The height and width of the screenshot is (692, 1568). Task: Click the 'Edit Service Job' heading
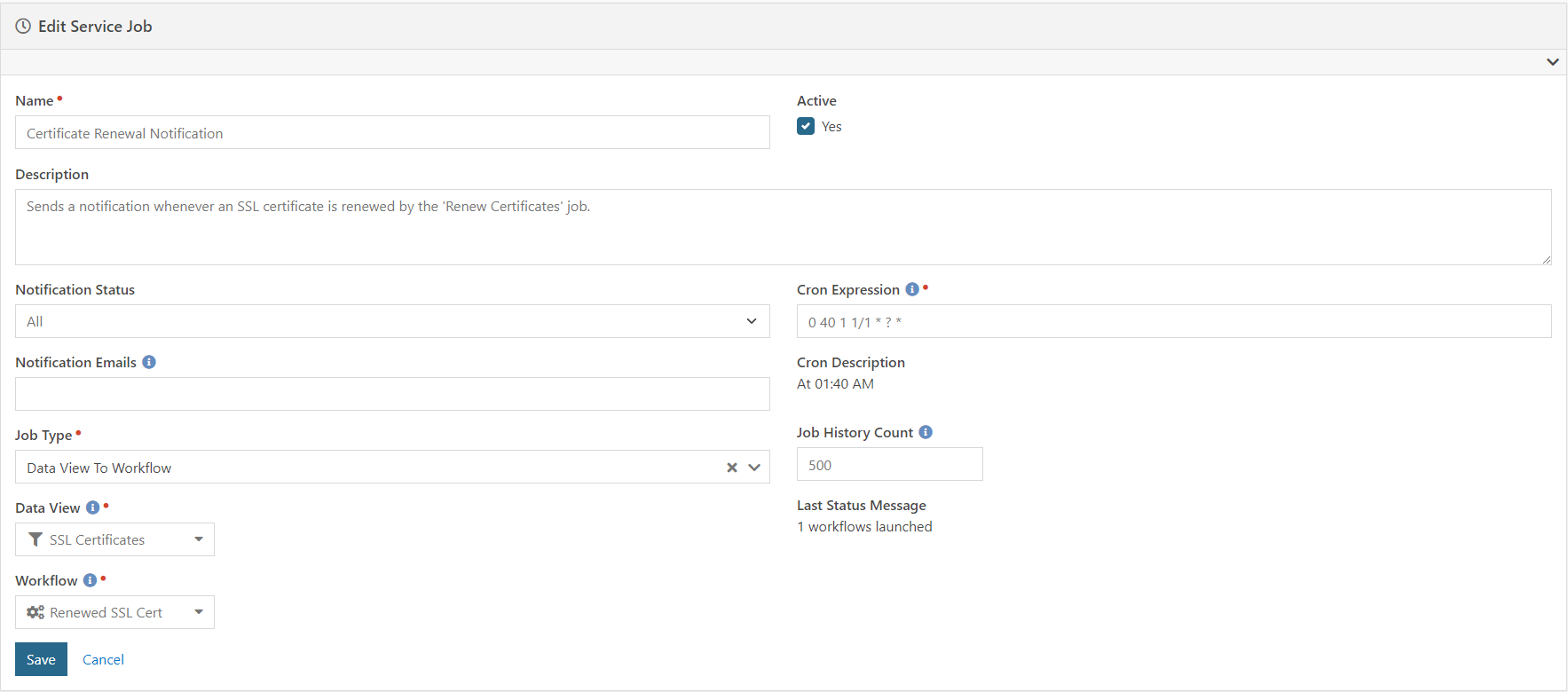click(x=95, y=27)
